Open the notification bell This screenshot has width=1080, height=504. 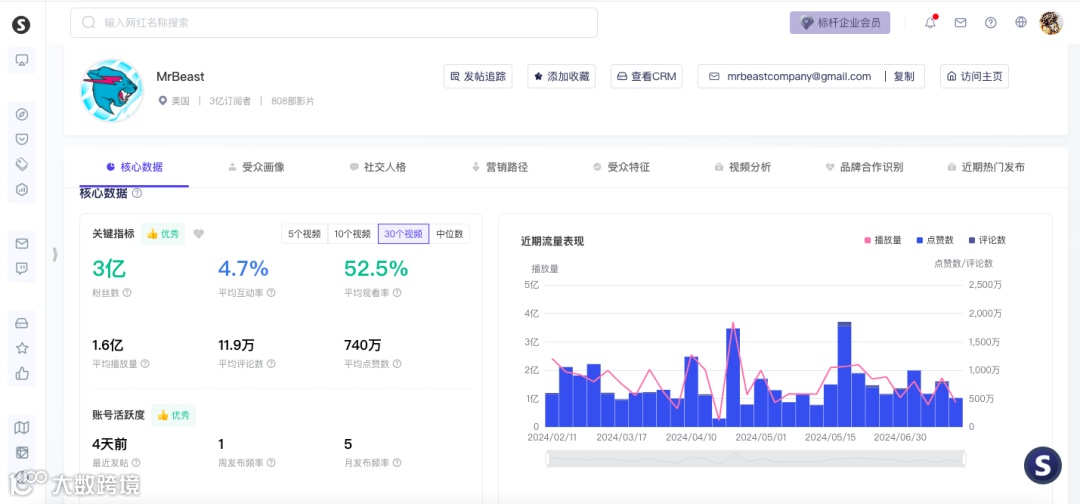(x=931, y=22)
